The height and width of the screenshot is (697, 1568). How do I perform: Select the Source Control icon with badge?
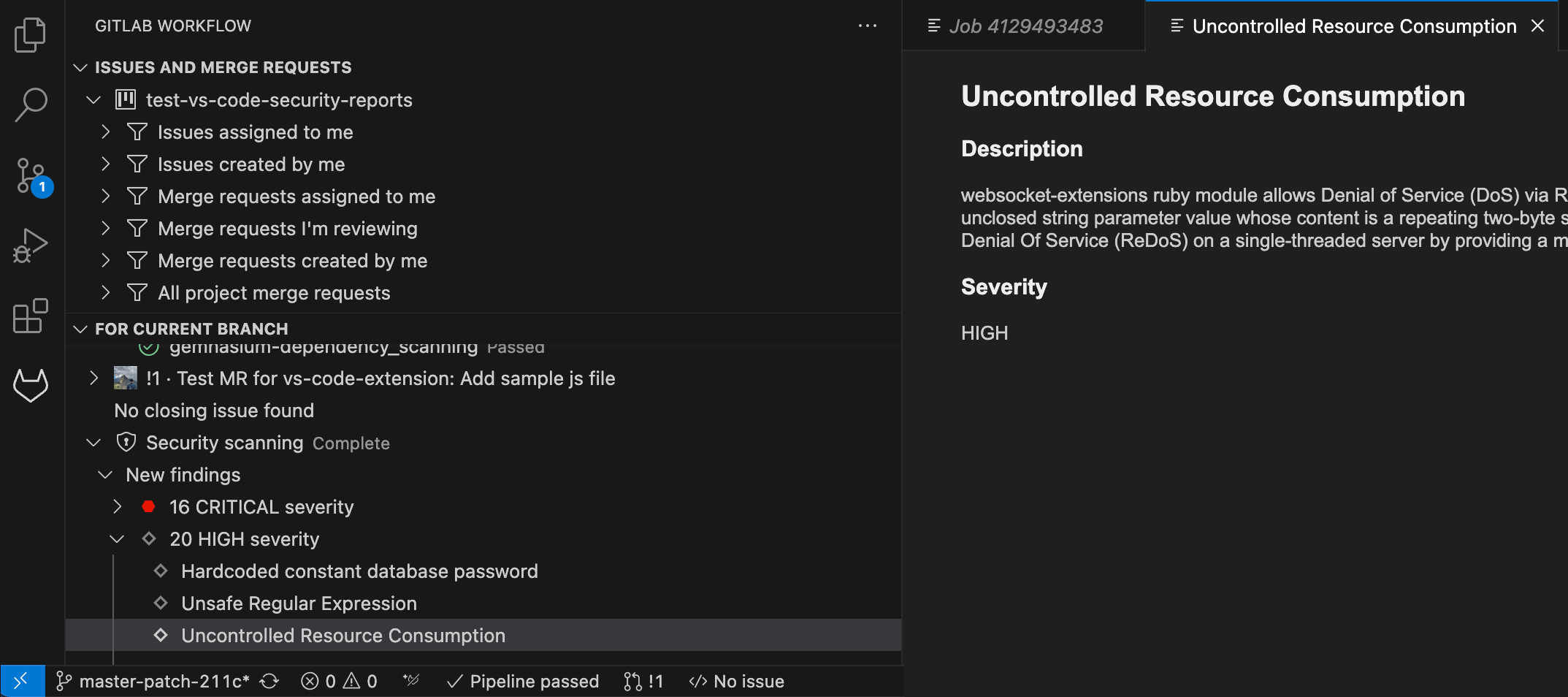coord(31,175)
